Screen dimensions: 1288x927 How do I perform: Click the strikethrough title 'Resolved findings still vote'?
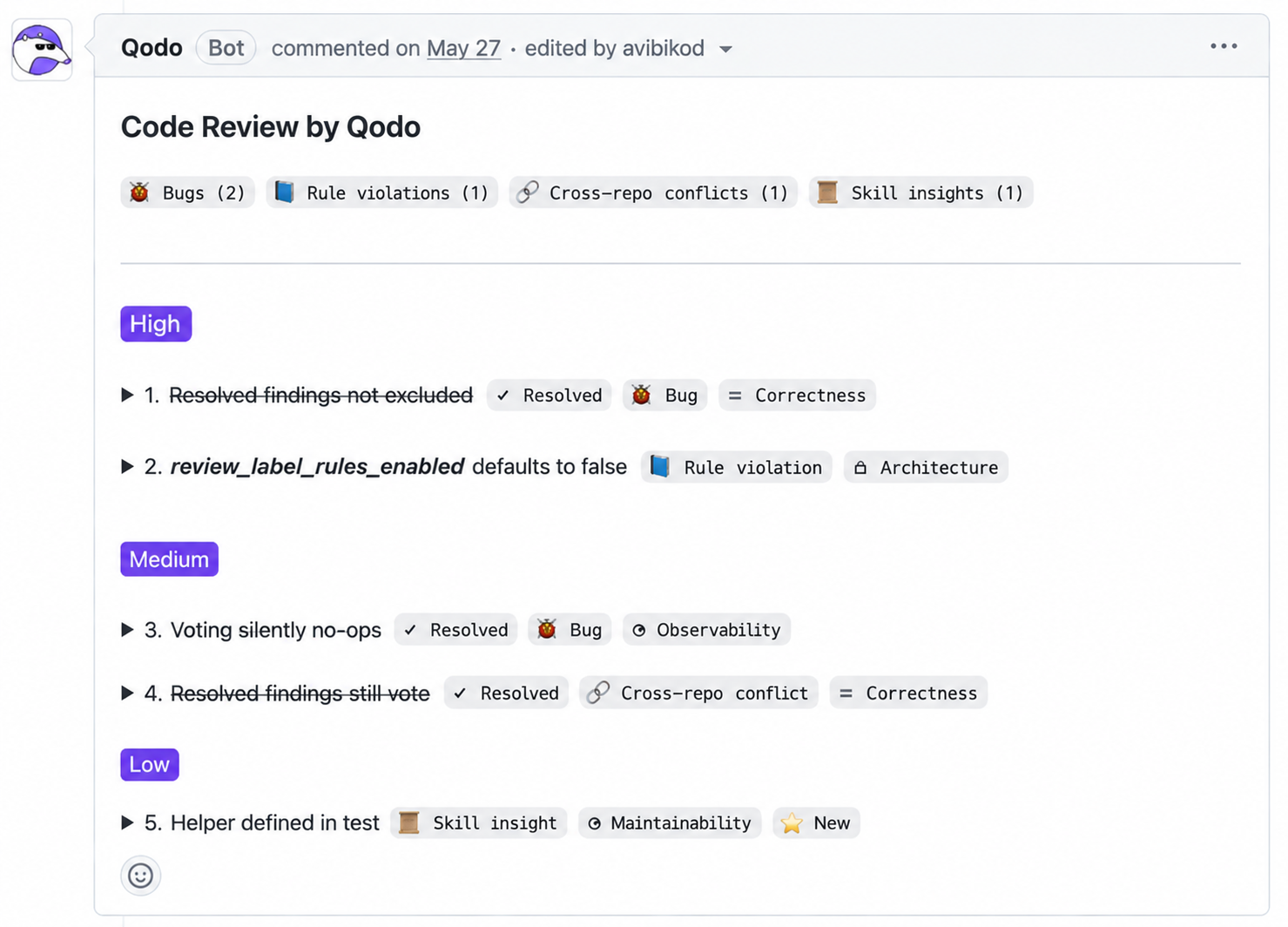coord(300,693)
